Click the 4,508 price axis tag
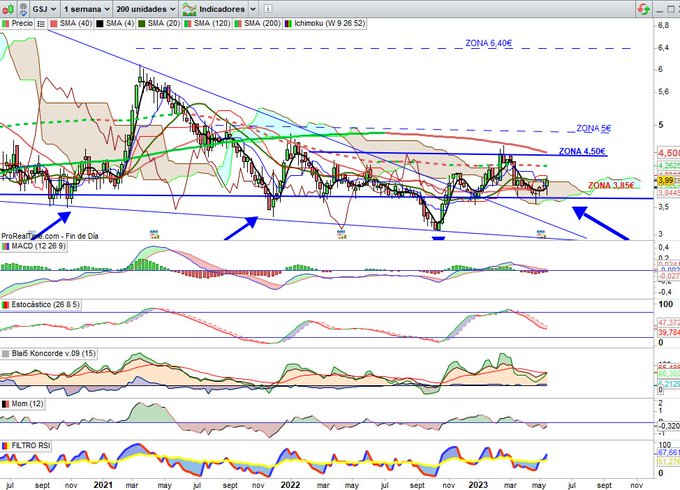 tap(669, 153)
